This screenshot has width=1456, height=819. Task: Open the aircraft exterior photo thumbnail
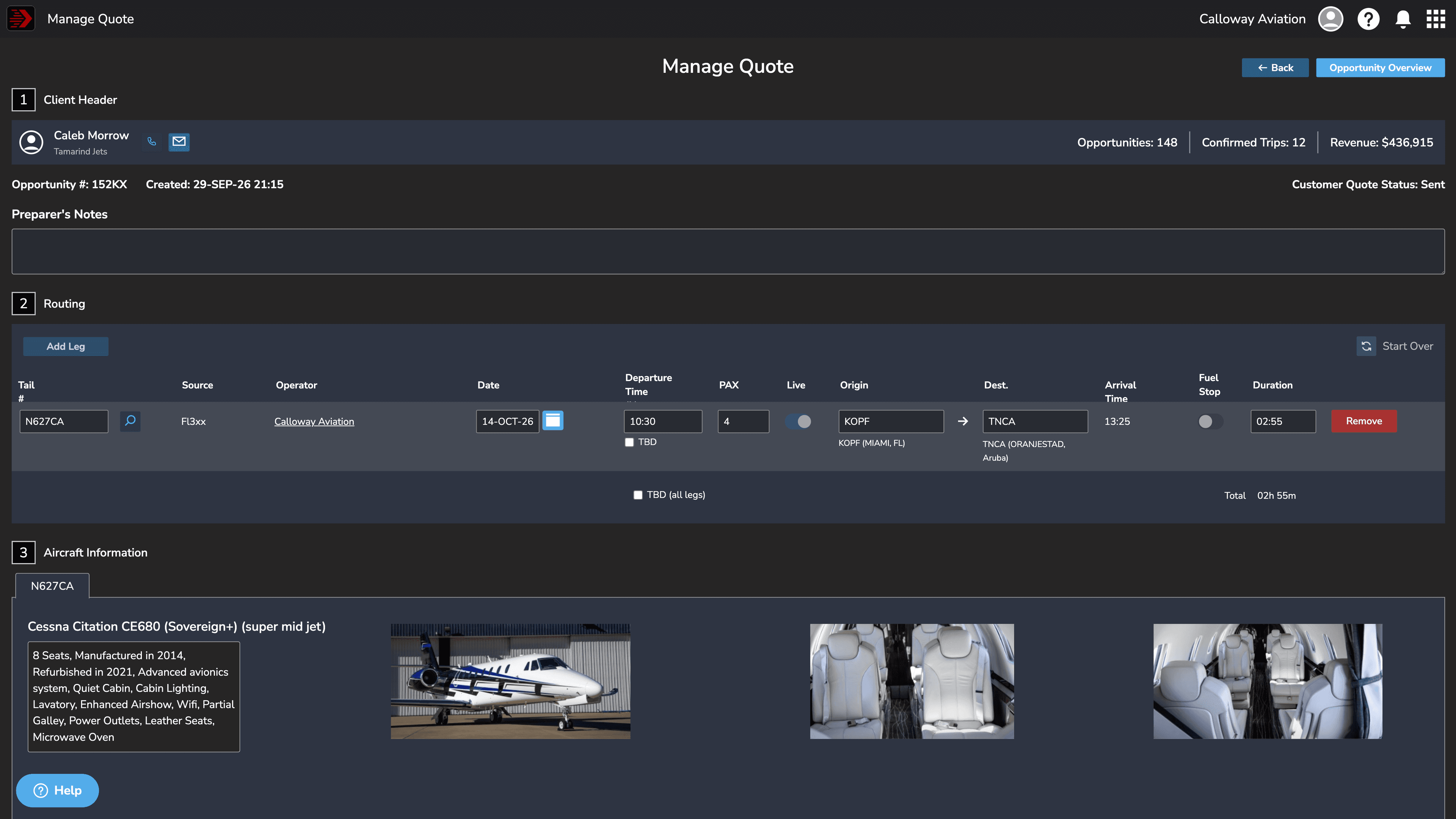point(510,681)
